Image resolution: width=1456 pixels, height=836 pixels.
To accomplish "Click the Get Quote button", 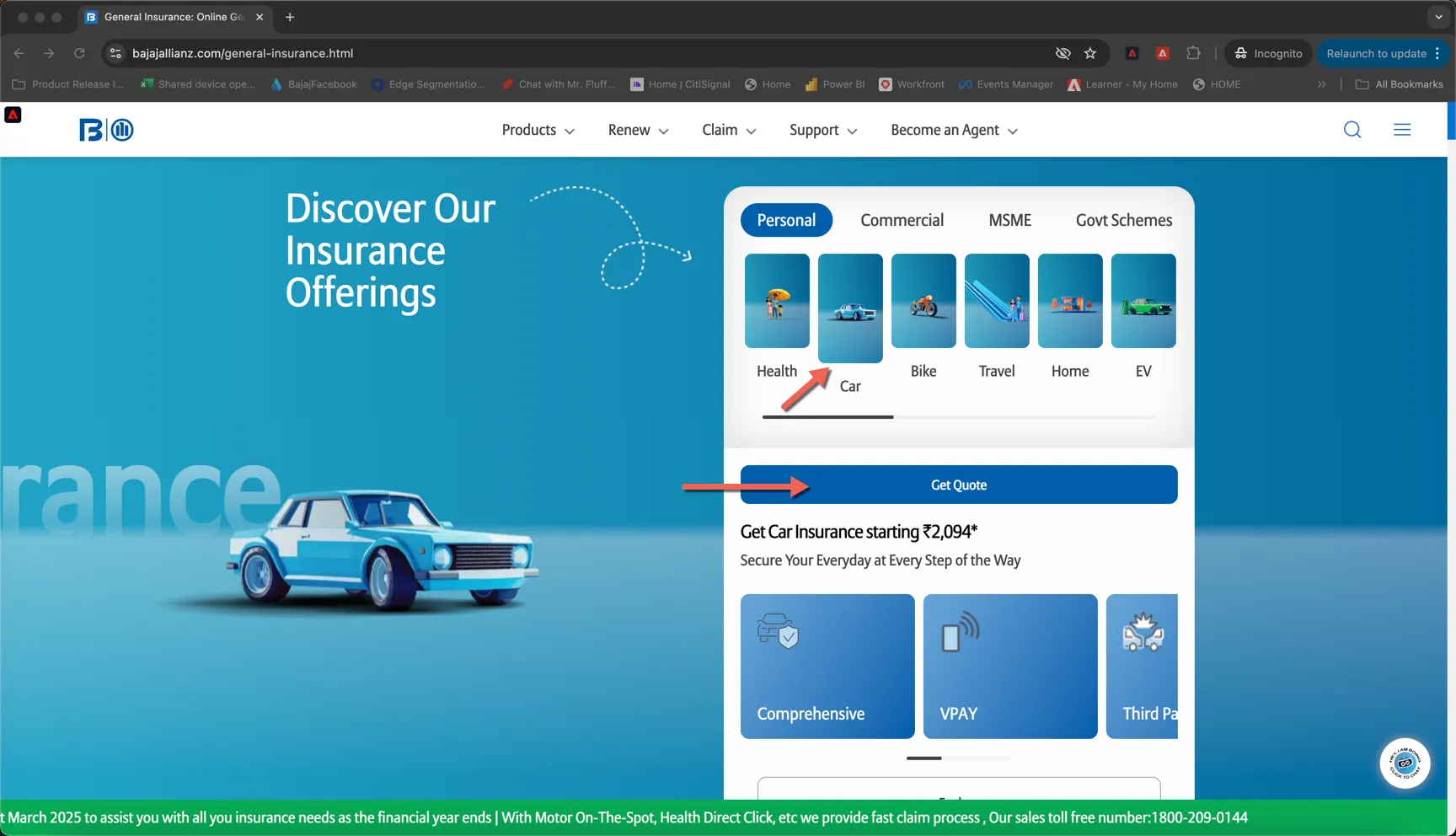I will tap(959, 485).
